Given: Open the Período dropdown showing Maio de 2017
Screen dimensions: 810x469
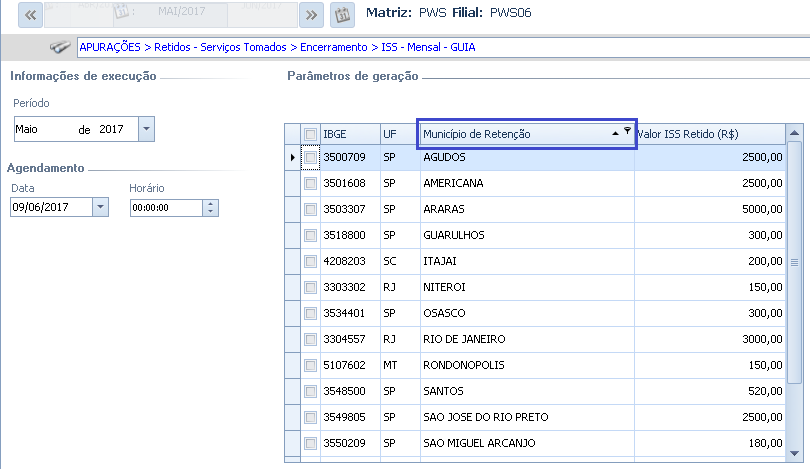Looking at the screenshot, I should (147, 129).
